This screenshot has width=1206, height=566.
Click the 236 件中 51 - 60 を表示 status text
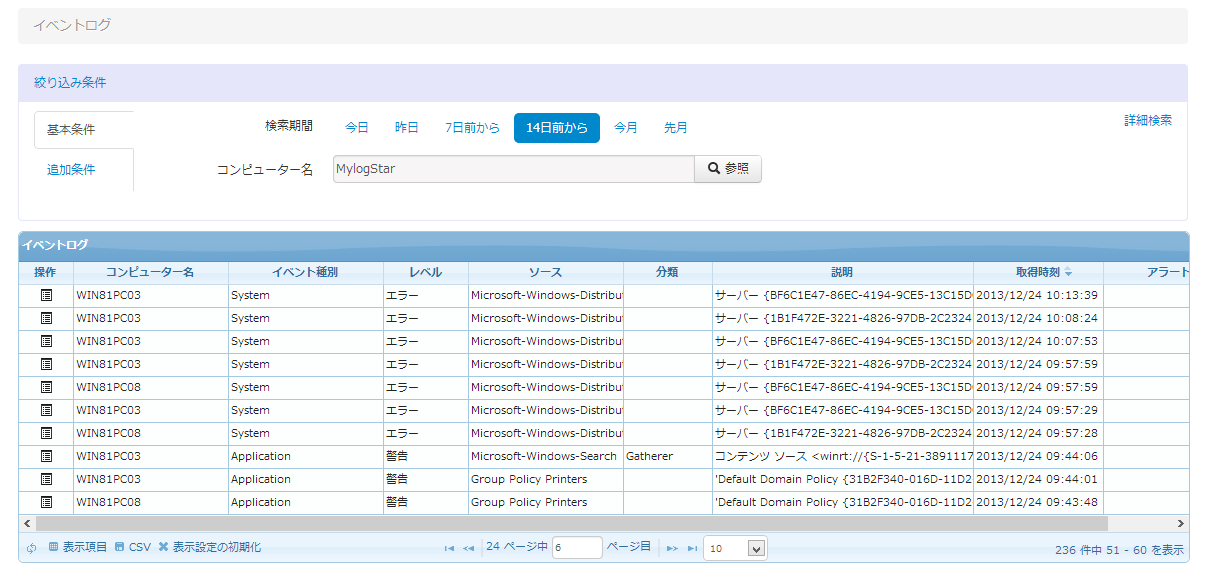(1119, 549)
